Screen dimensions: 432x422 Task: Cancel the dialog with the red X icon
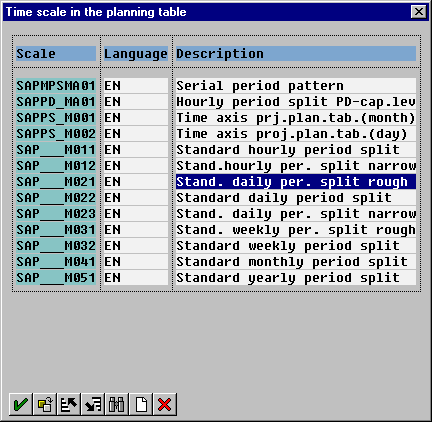click(x=165, y=404)
